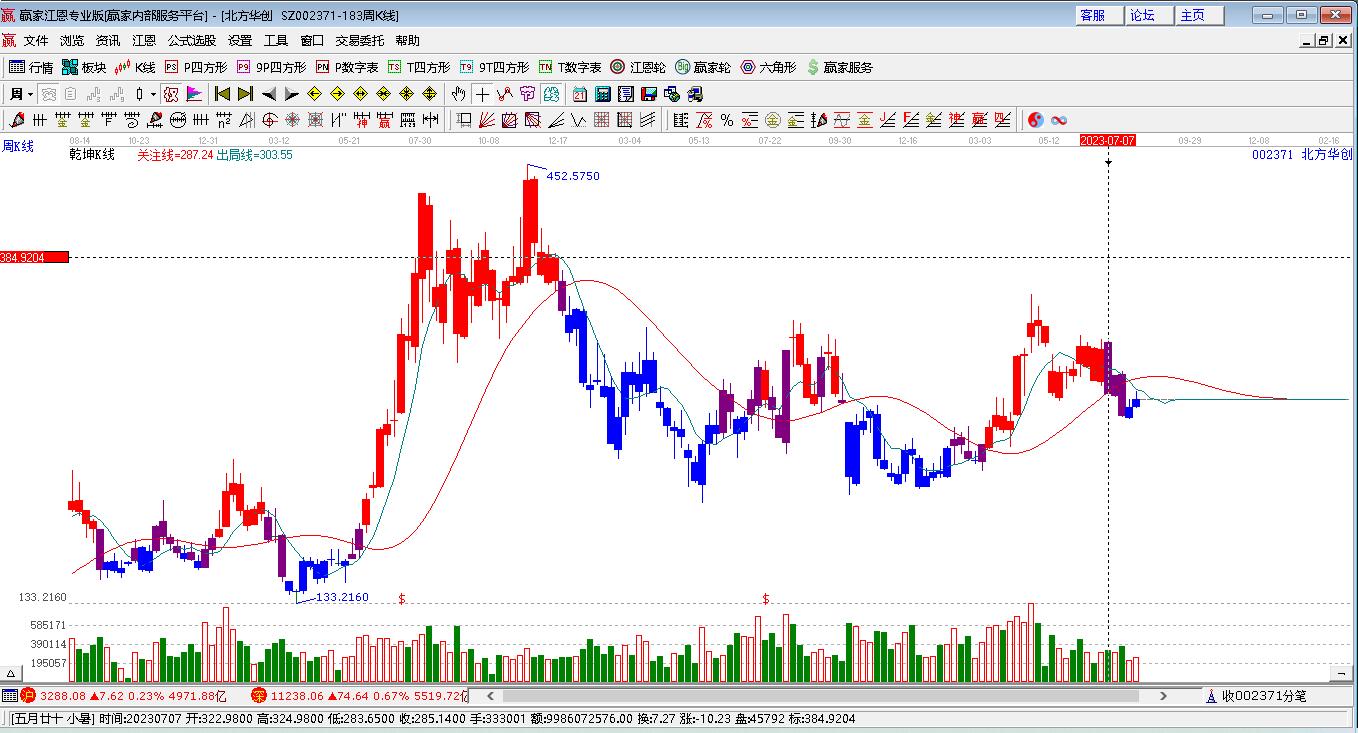The width and height of the screenshot is (1358, 733).
Task: Select the red fan lines tool
Action: tap(487, 120)
